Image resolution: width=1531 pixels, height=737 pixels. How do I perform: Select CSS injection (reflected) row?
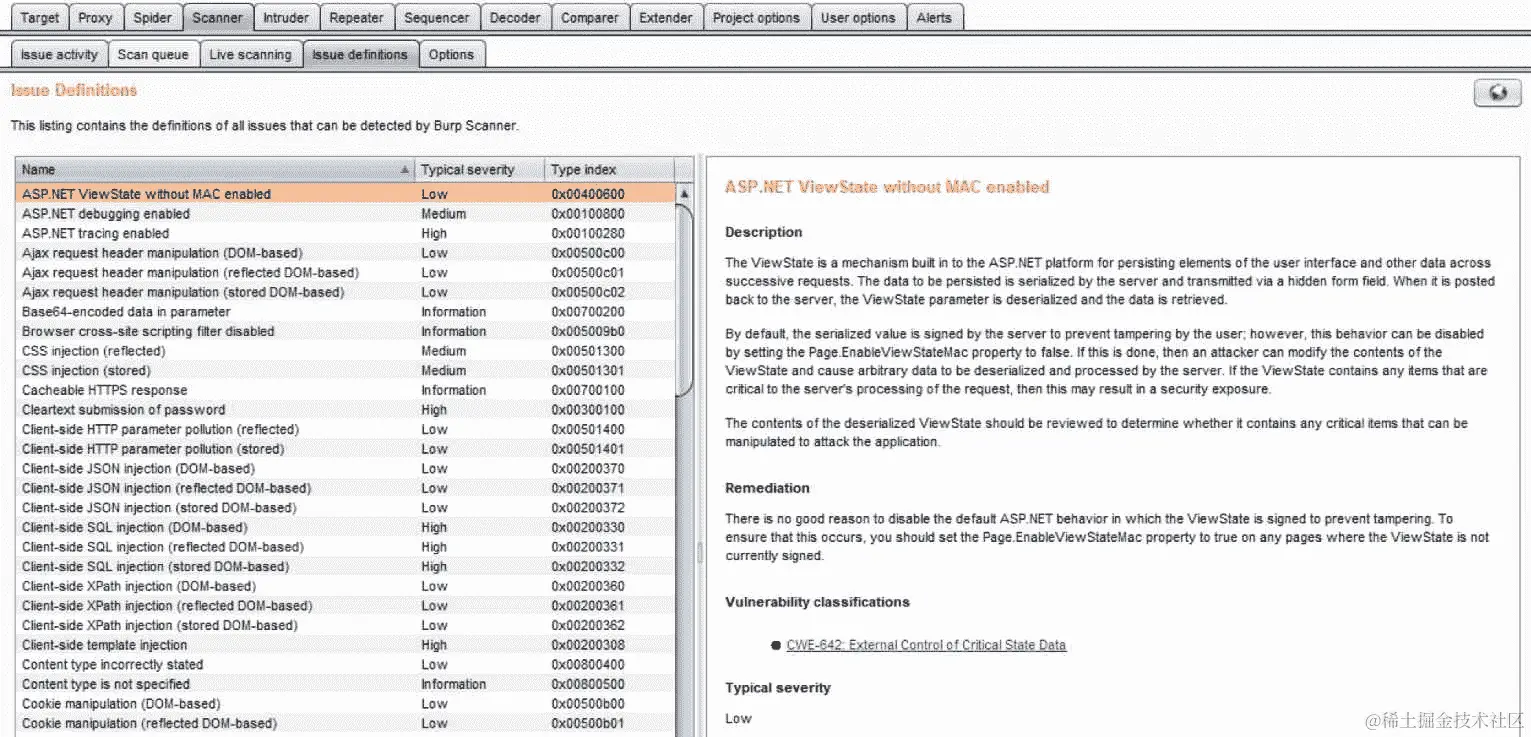(x=346, y=351)
